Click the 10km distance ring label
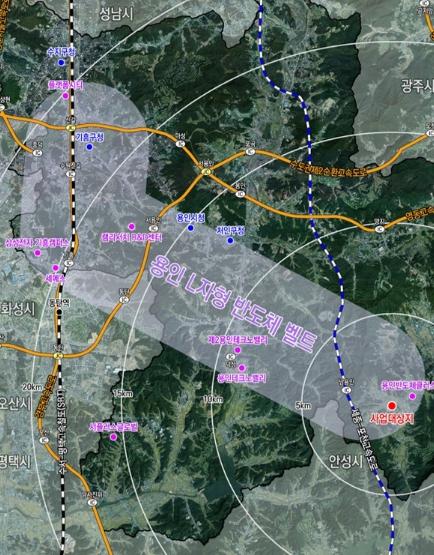 coord(213,400)
